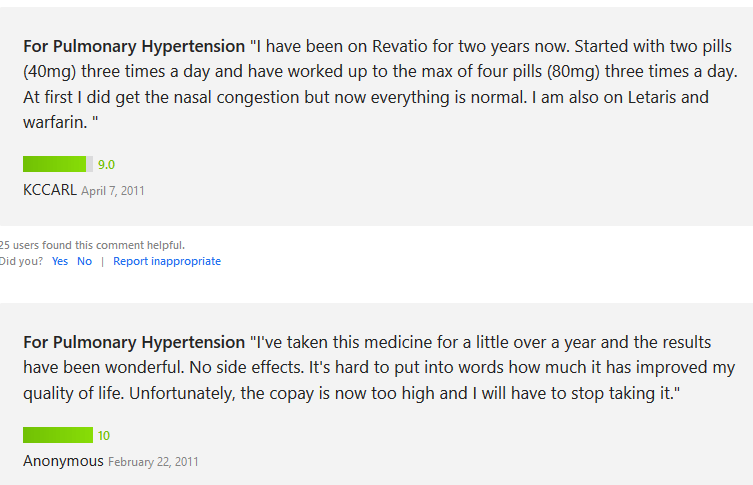Image resolution: width=753 pixels, height=485 pixels.
Task: Click the February 22, 2011 review date
Action: [x=153, y=462]
